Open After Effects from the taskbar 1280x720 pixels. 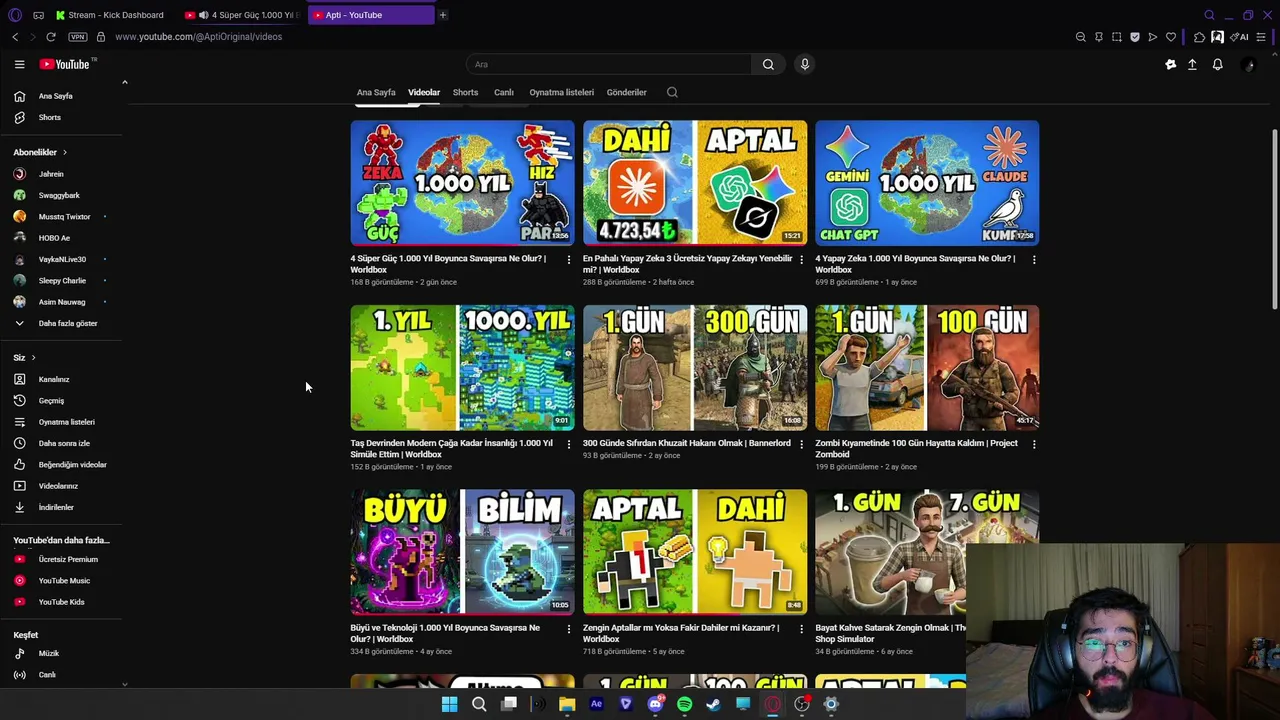tap(596, 704)
